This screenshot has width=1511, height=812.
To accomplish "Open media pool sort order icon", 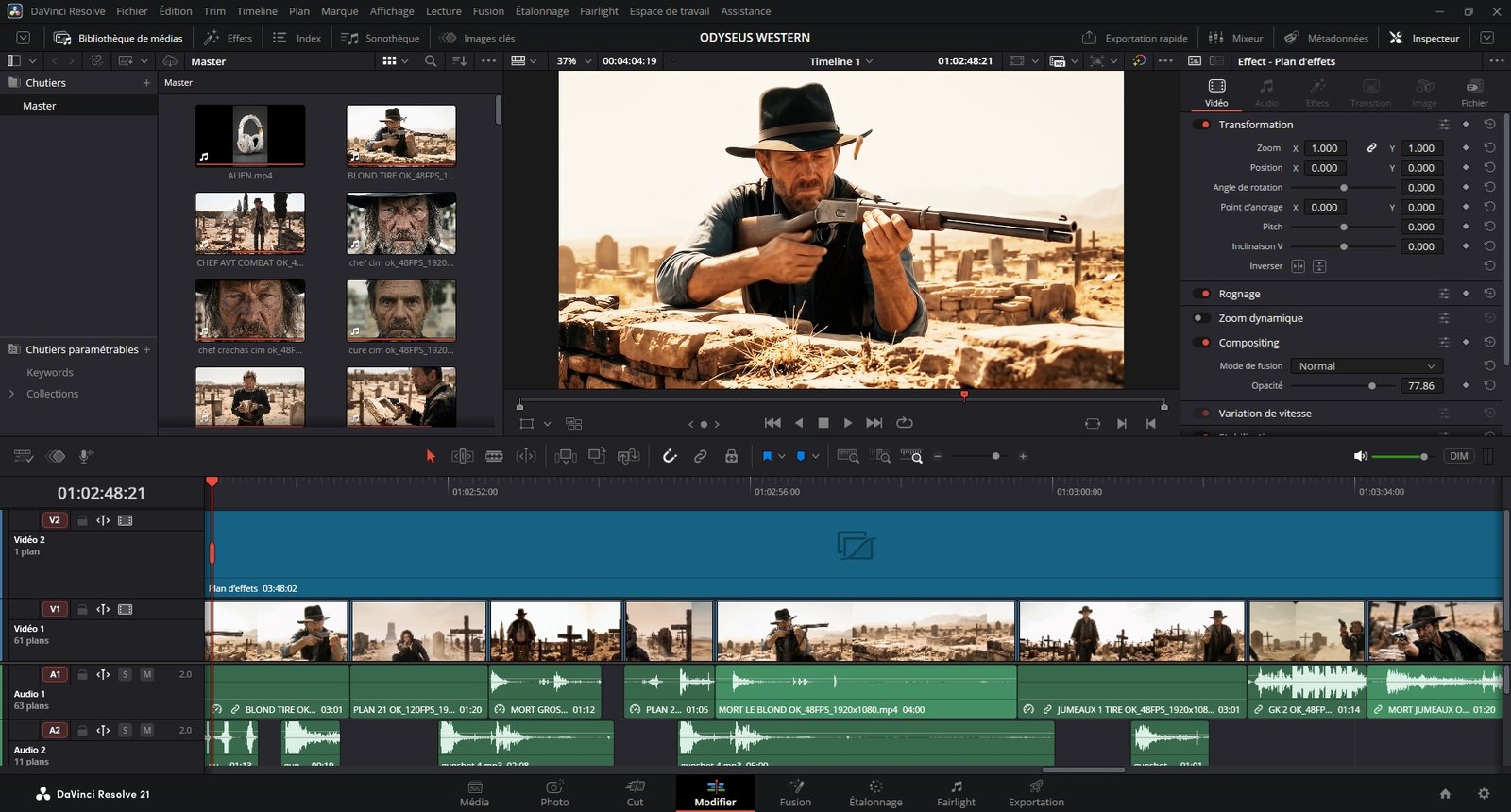I will pyautogui.click(x=460, y=60).
